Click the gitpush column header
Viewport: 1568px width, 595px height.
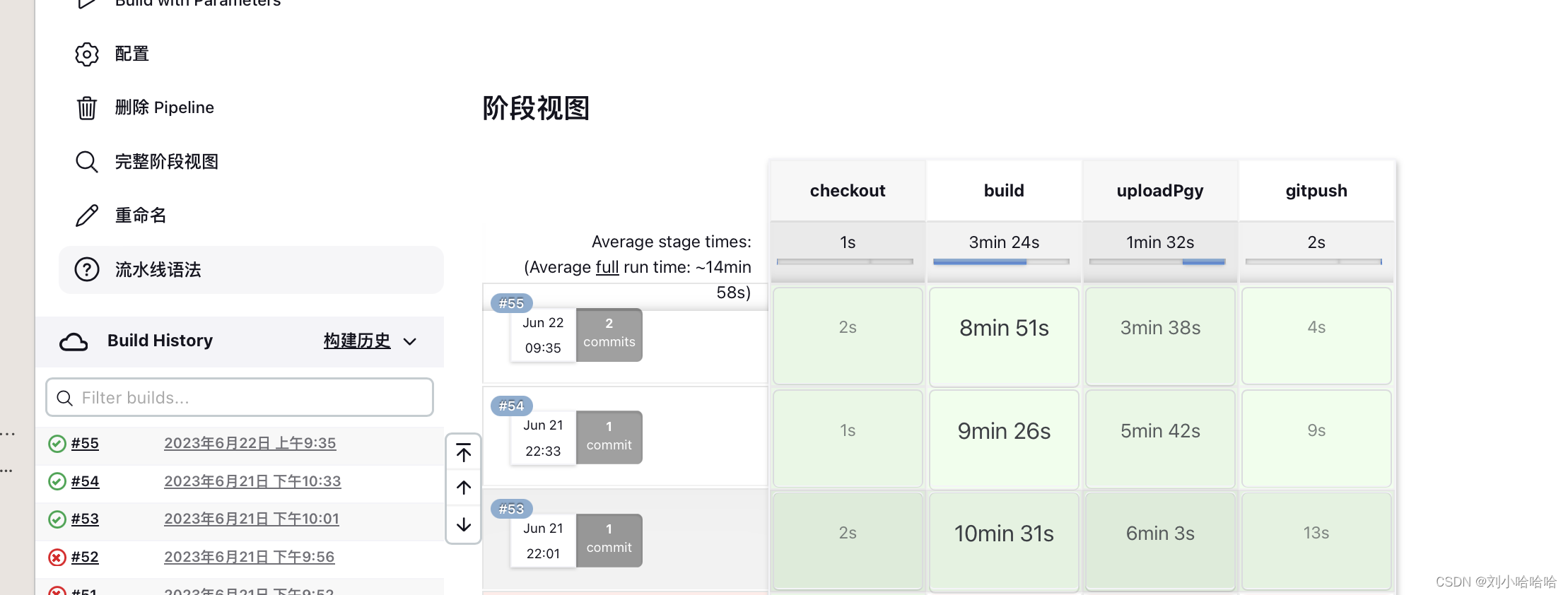click(1316, 191)
